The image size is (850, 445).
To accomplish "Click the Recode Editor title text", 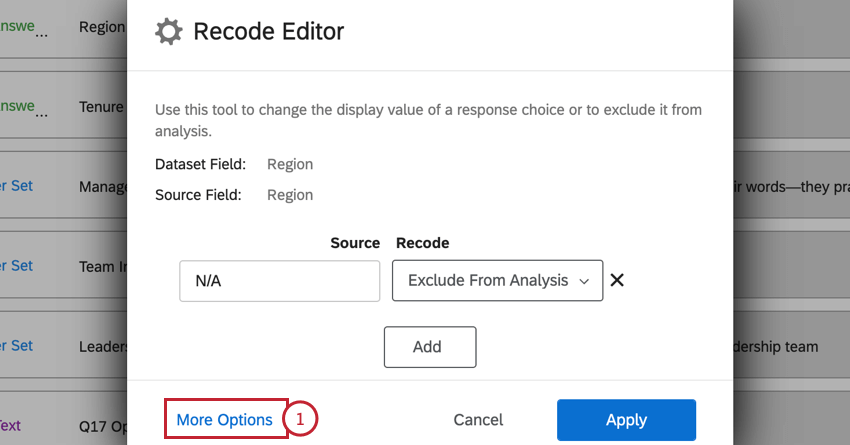I will (x=268, y=32).
